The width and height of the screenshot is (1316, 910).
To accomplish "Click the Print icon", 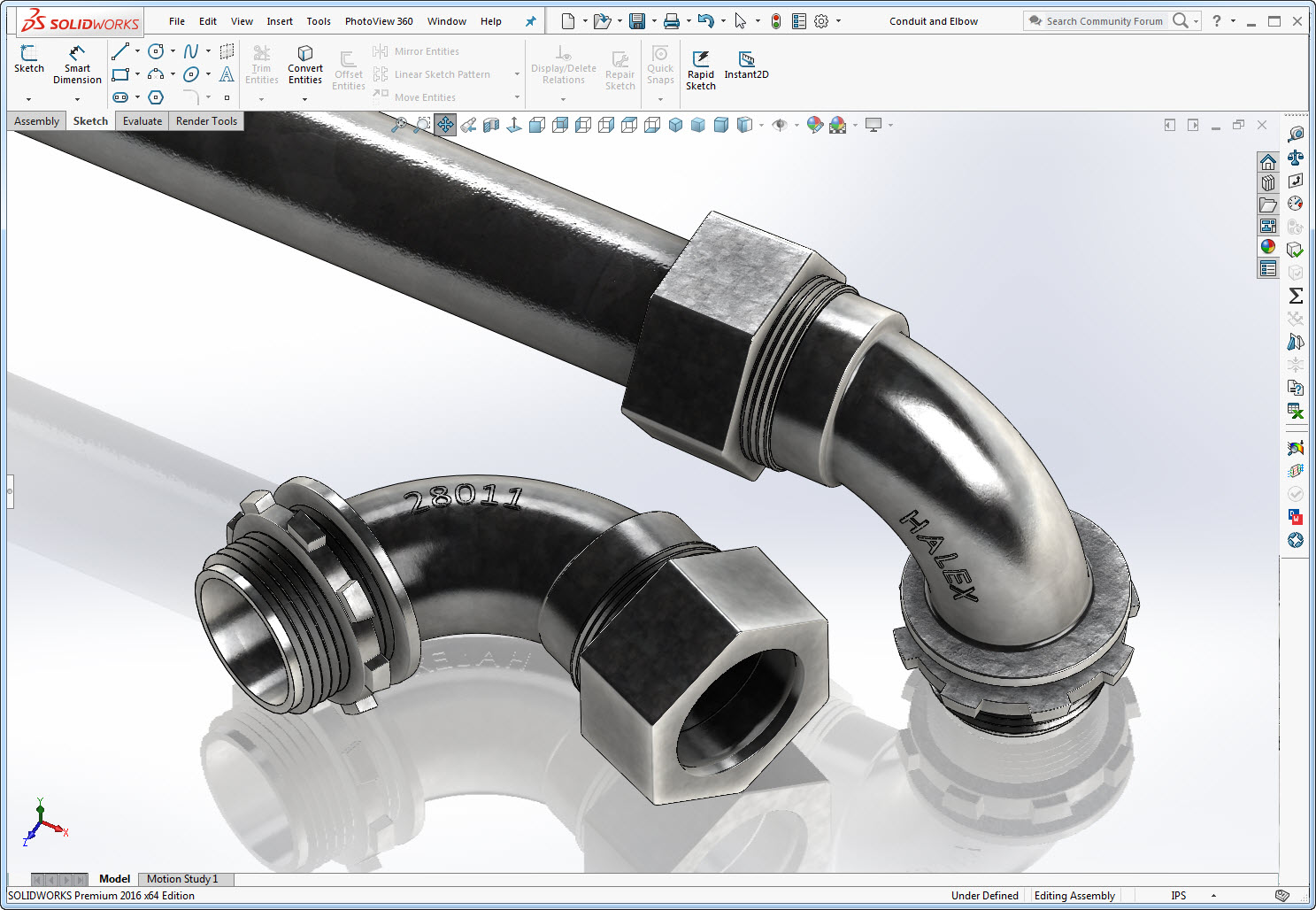I will tap(672, 21).
